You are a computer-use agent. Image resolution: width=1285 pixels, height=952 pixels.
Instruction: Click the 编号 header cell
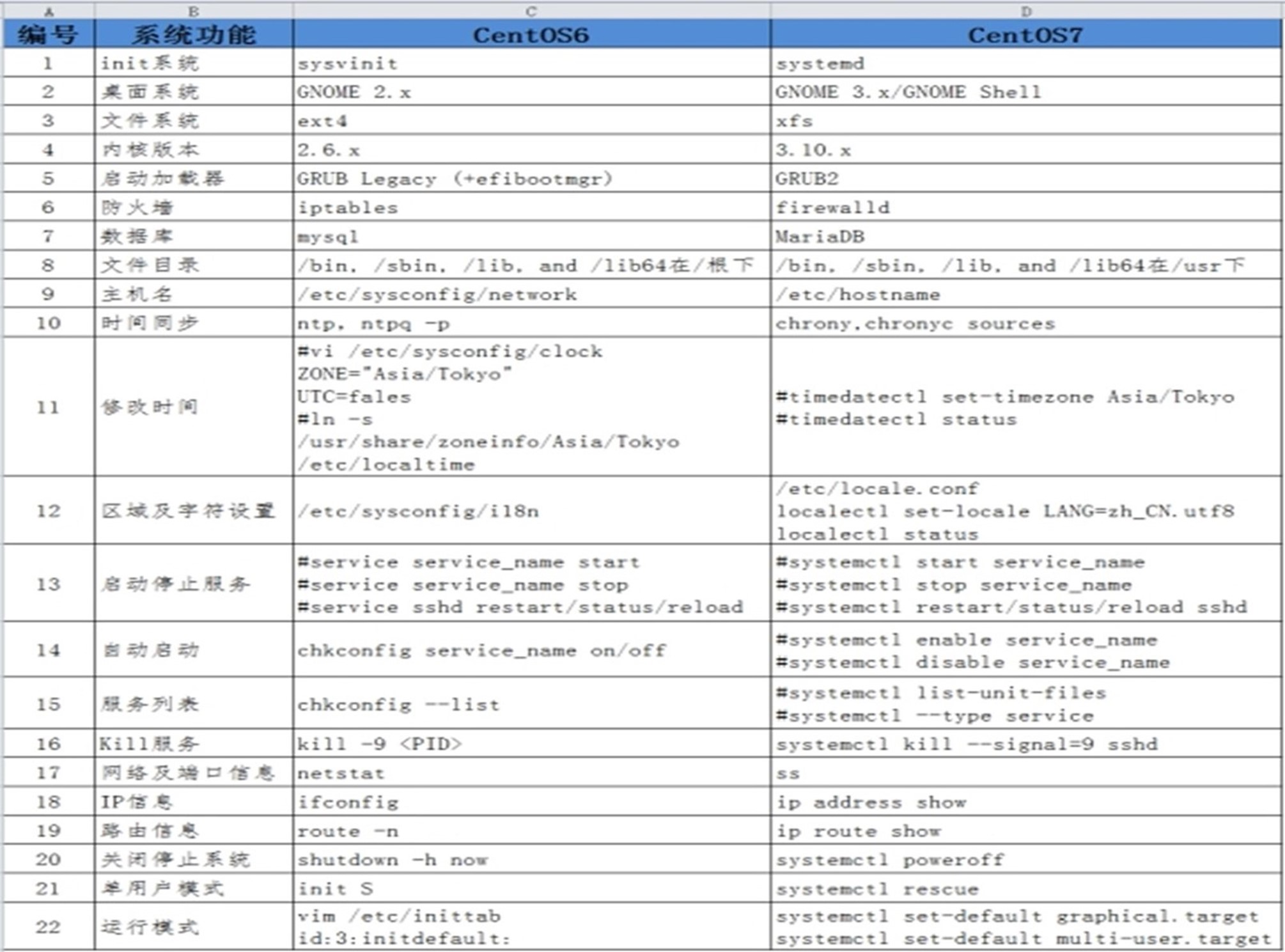click(49, 35)
